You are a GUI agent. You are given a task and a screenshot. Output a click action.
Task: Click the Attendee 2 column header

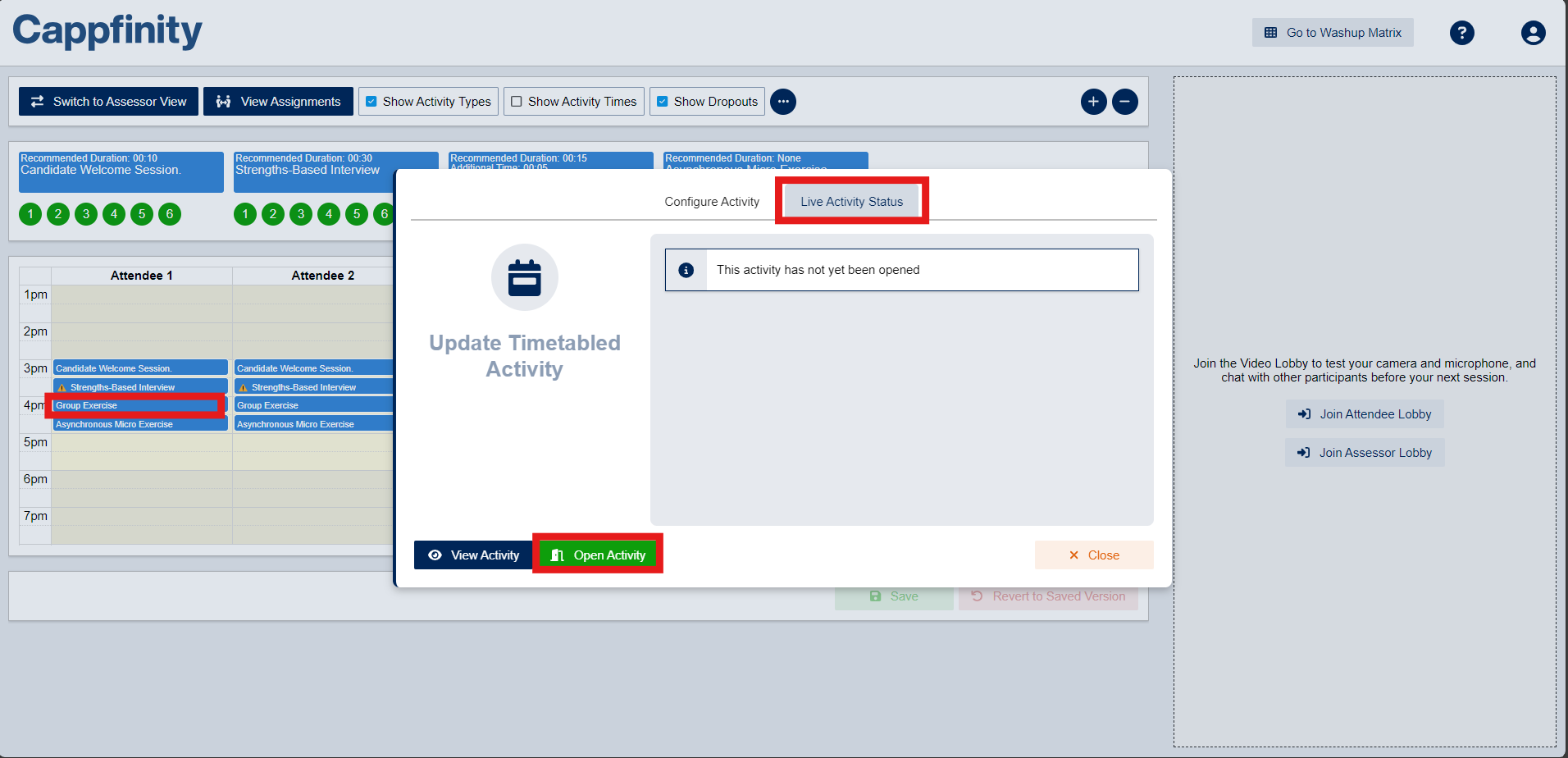click(323, 276)
